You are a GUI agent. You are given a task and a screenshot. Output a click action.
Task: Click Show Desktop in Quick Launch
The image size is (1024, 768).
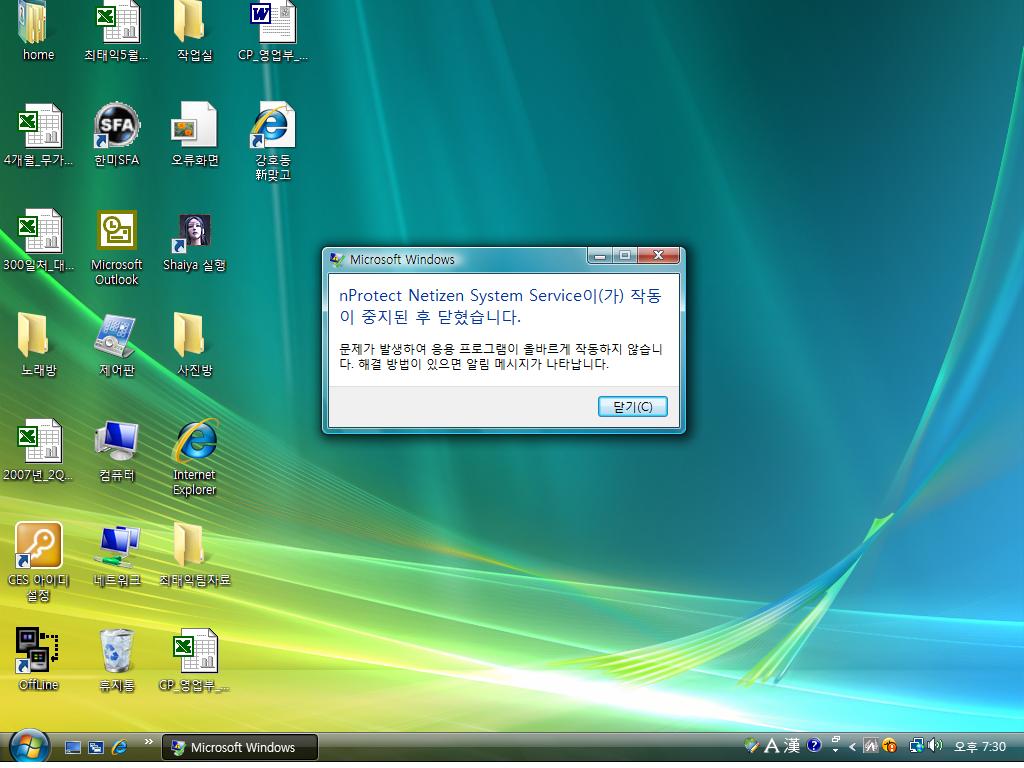tap(72, 747)
